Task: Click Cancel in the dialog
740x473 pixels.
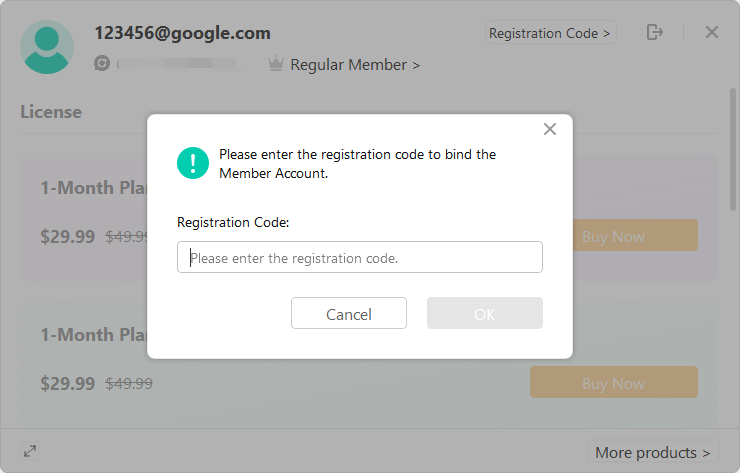Action: (x=349, y=313)
